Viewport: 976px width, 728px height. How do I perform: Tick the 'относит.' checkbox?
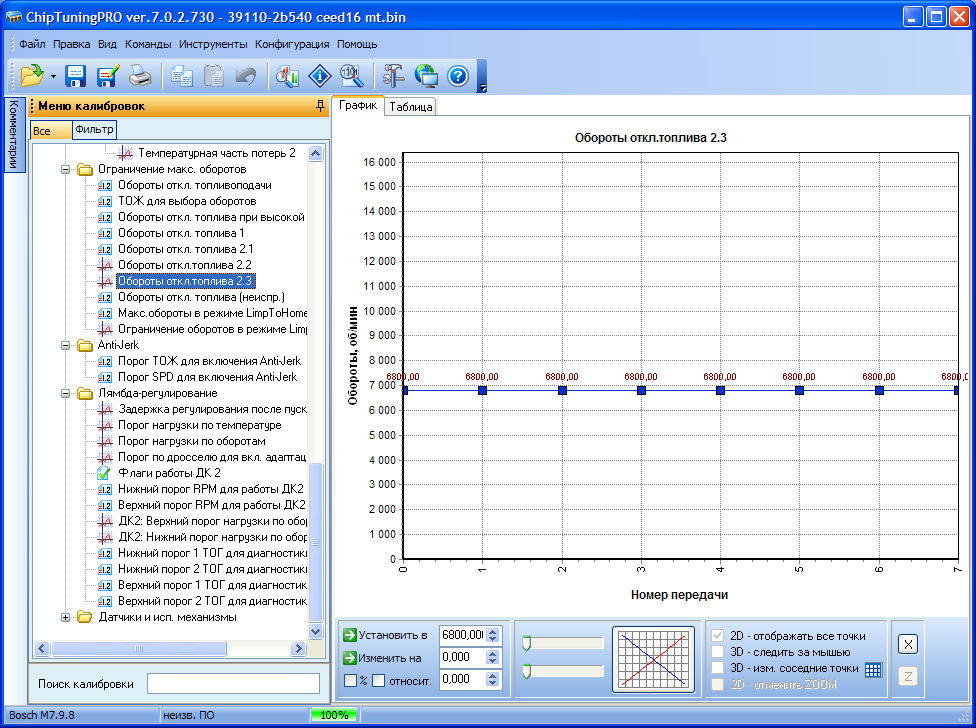click(x=378, y=681)
